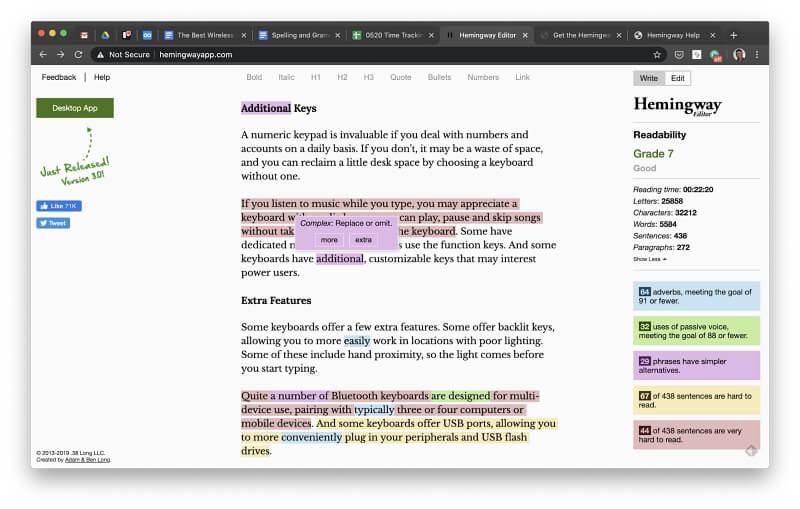Close the 0520 Time Tracking tab

click(432, 35)
